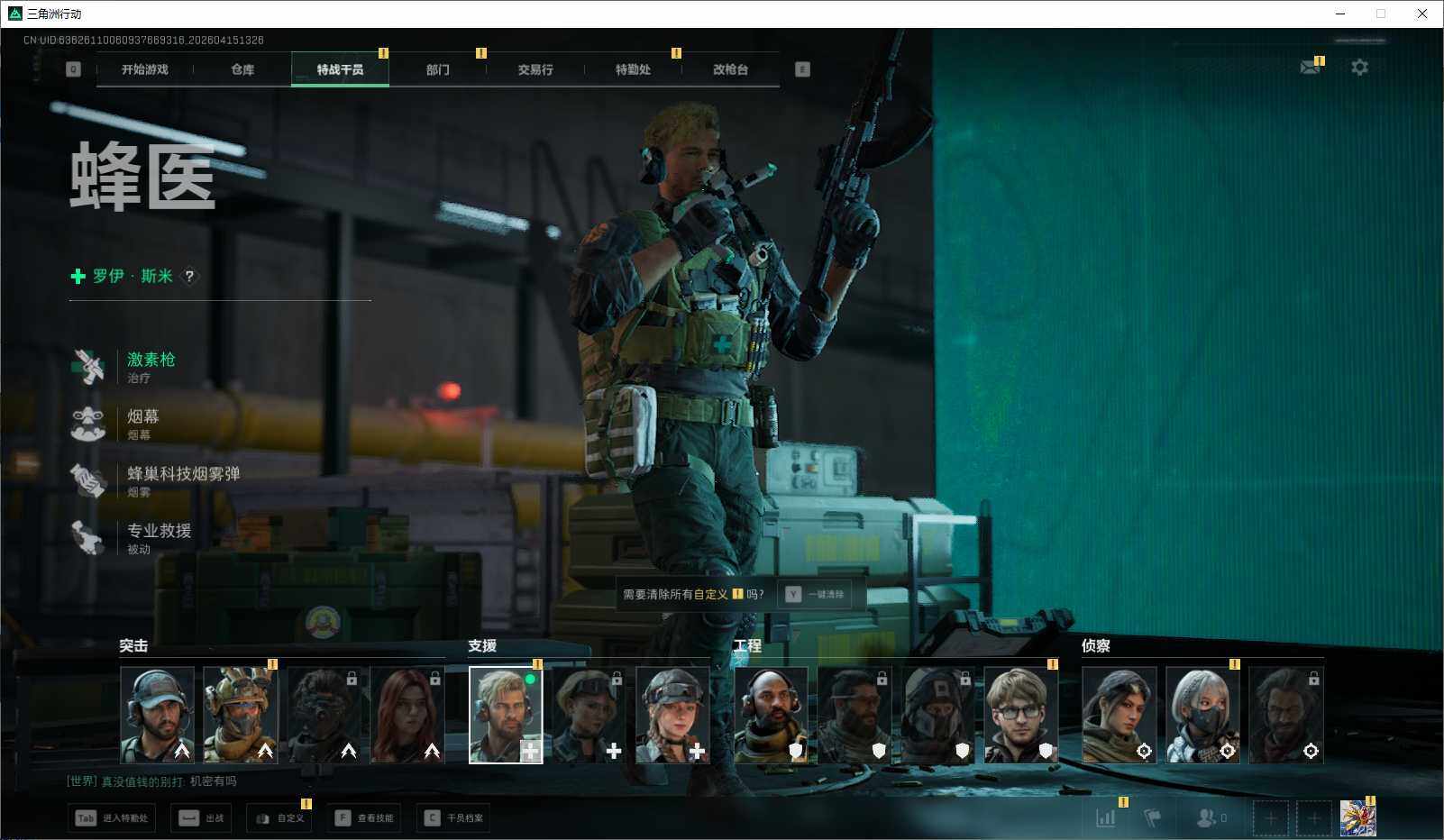The image size is (1444, 840).
Task: Click the world chat message line
Action: coord(151,781)
